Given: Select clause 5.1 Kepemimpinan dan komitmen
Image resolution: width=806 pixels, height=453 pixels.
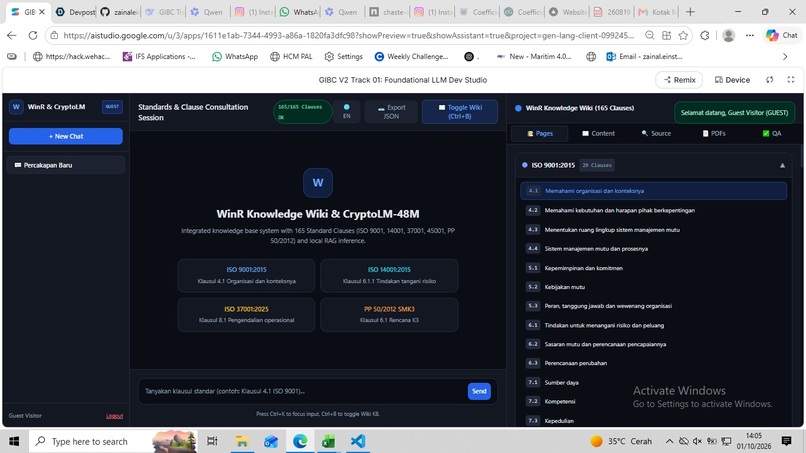Looking at the screenshot, I should [653, 268].
